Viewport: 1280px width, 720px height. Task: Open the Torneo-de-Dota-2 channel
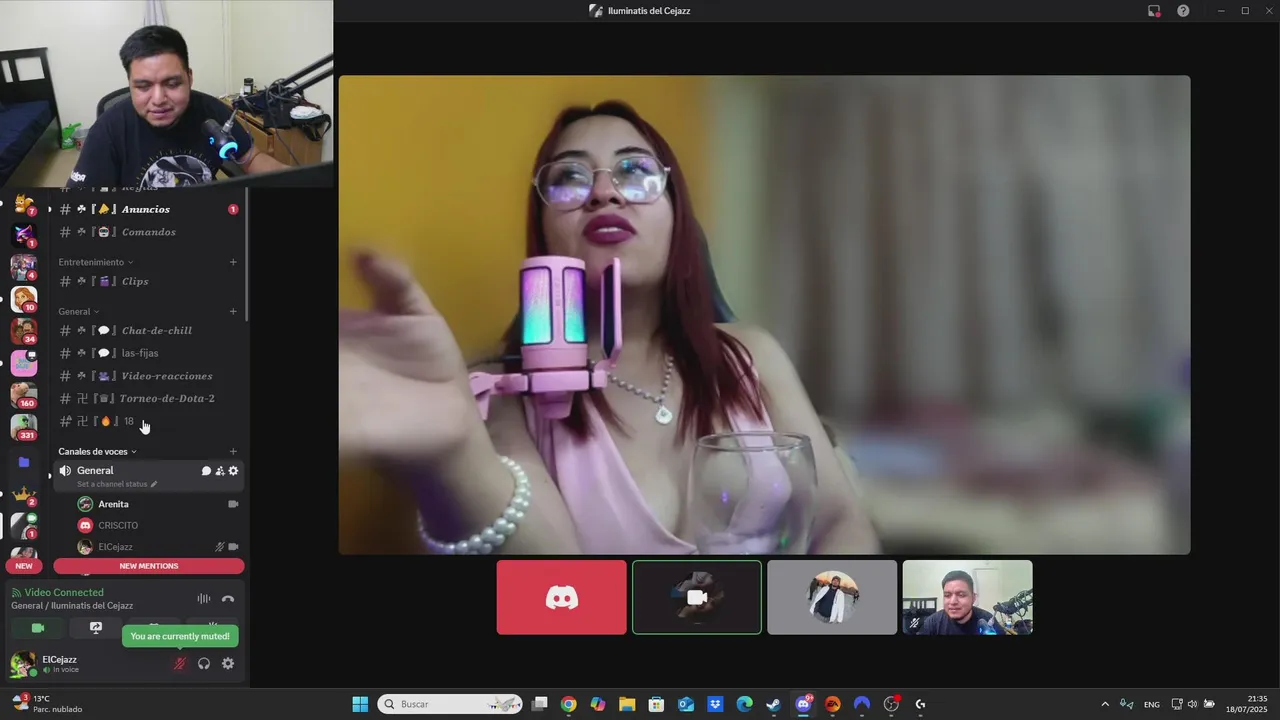click(148, 399)
